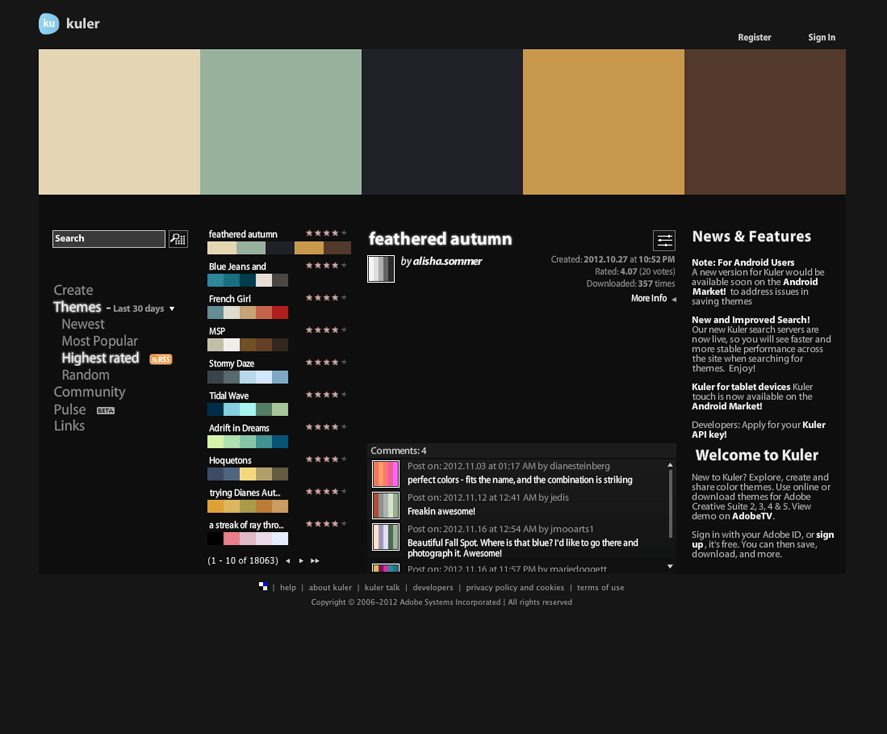The height and width of the screenshot is (734, 887).
Task: Show Random themes
Action: 85,375
